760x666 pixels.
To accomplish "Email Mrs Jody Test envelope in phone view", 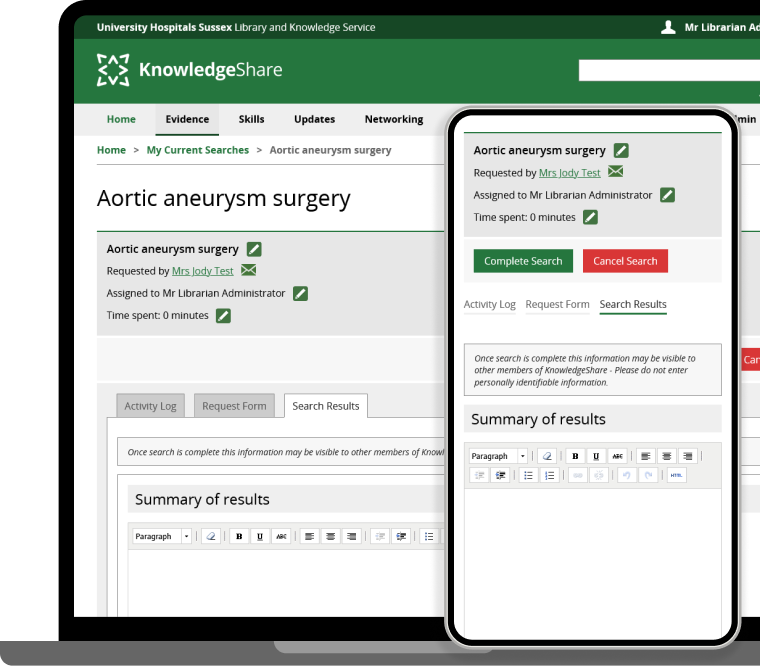I will 616,172.
